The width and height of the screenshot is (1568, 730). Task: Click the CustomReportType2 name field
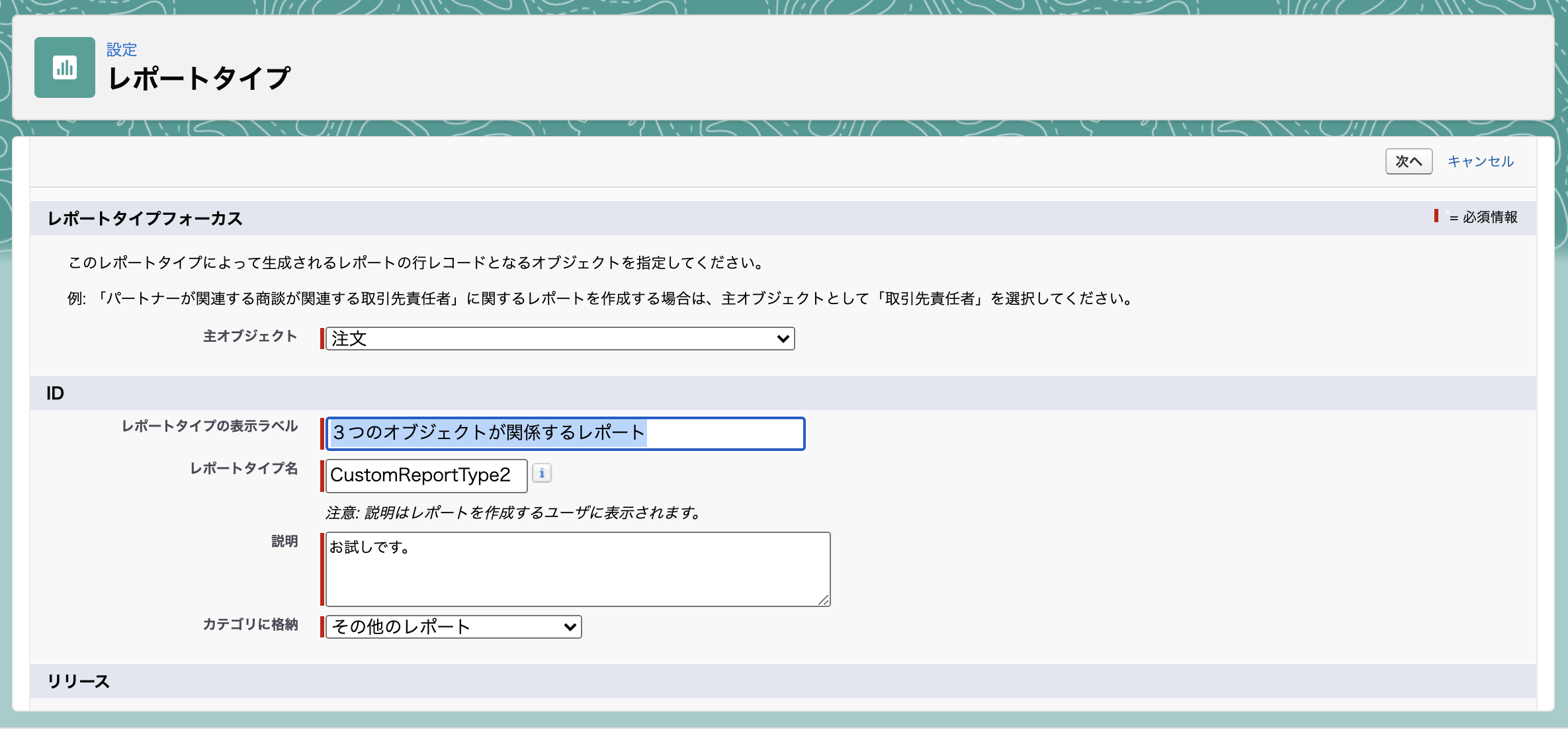425,475
